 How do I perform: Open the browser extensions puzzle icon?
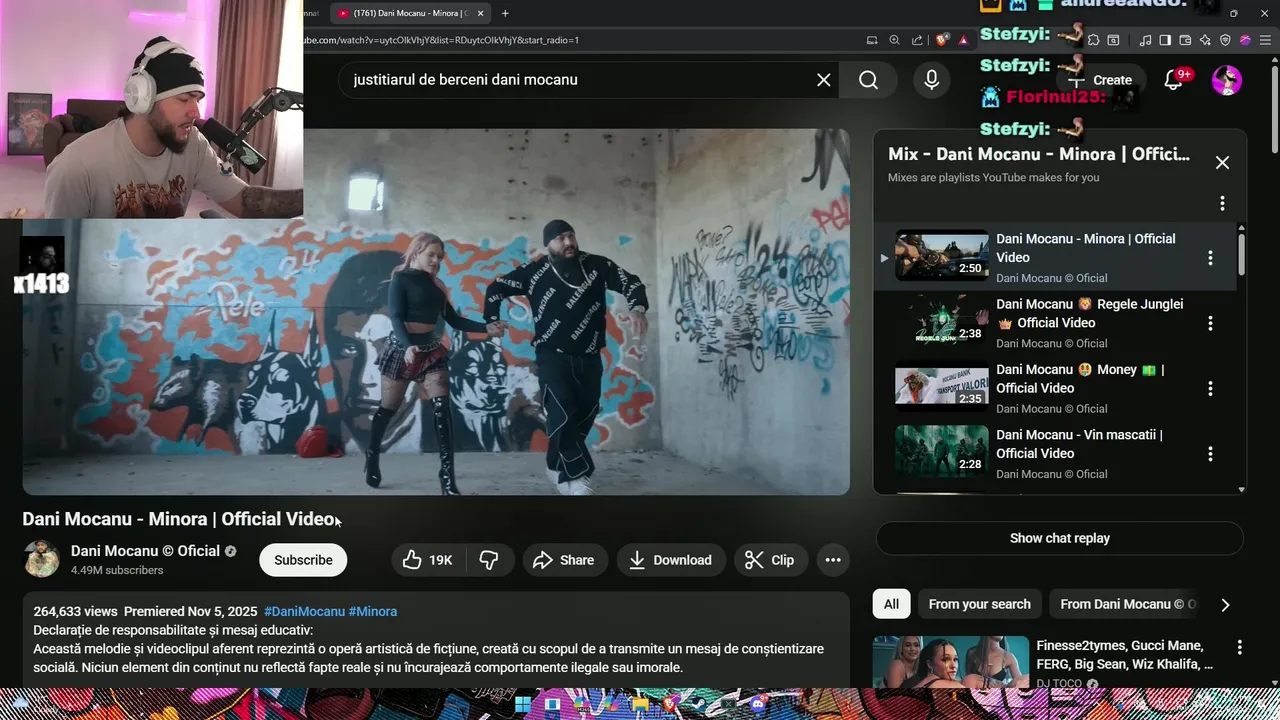pyautogui.click(x=1094, y=40)
